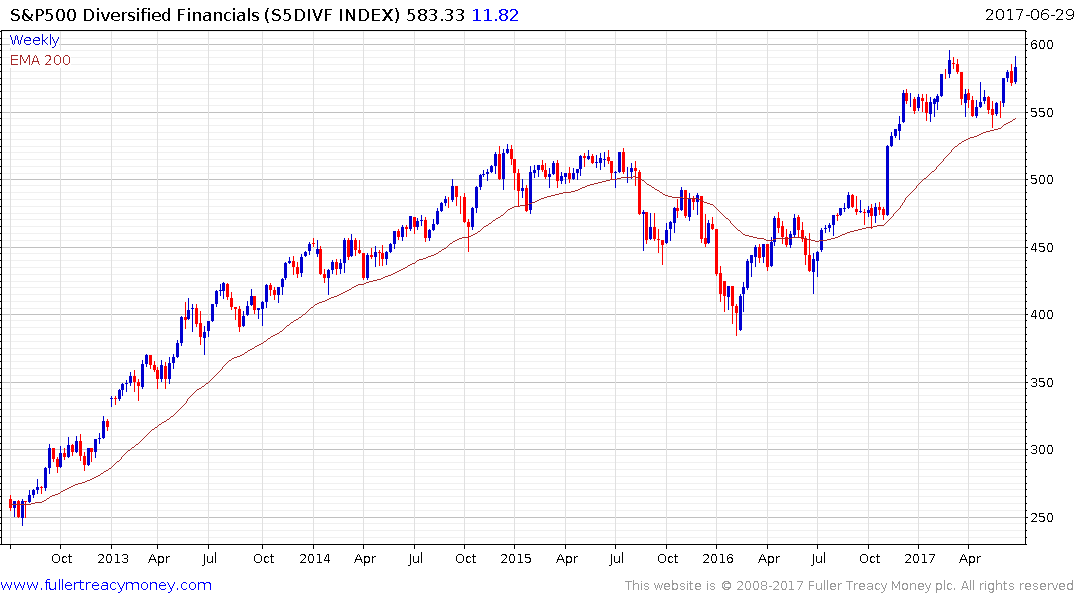
Task: Click the 2015 year label on time axis
Action: pyautogui.click(x=516, y=558)
